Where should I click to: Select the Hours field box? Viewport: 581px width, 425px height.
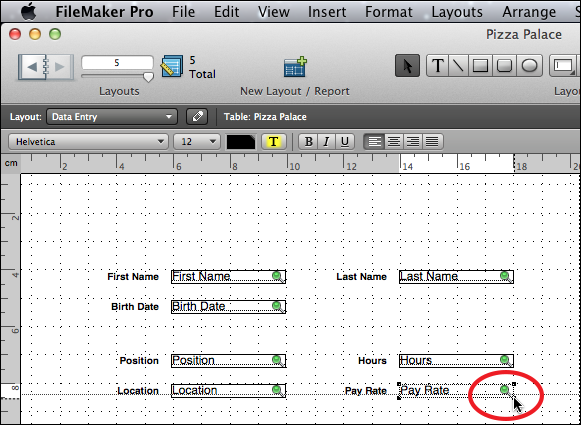(456, 361)
